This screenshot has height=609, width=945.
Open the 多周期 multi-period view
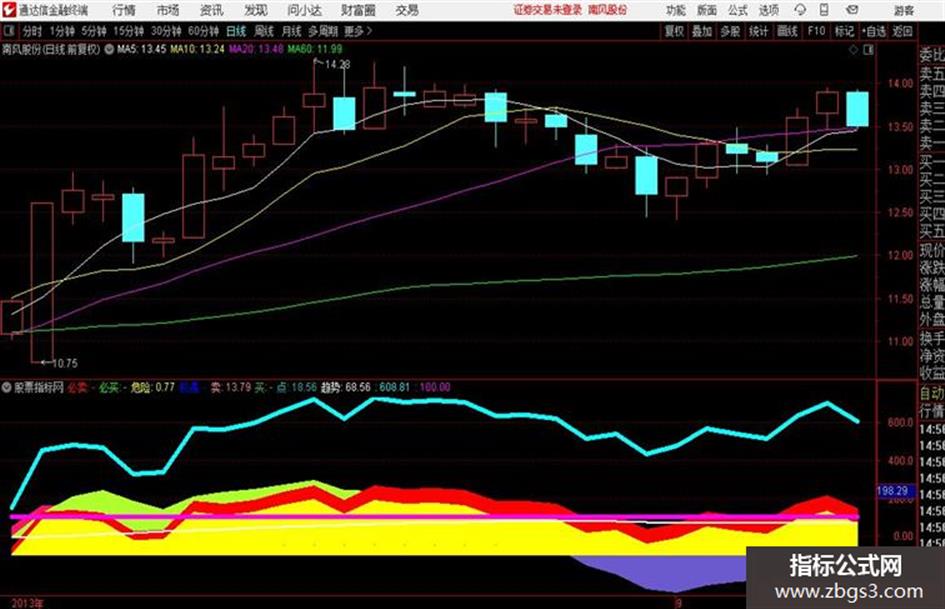click(x=323, y=31)
